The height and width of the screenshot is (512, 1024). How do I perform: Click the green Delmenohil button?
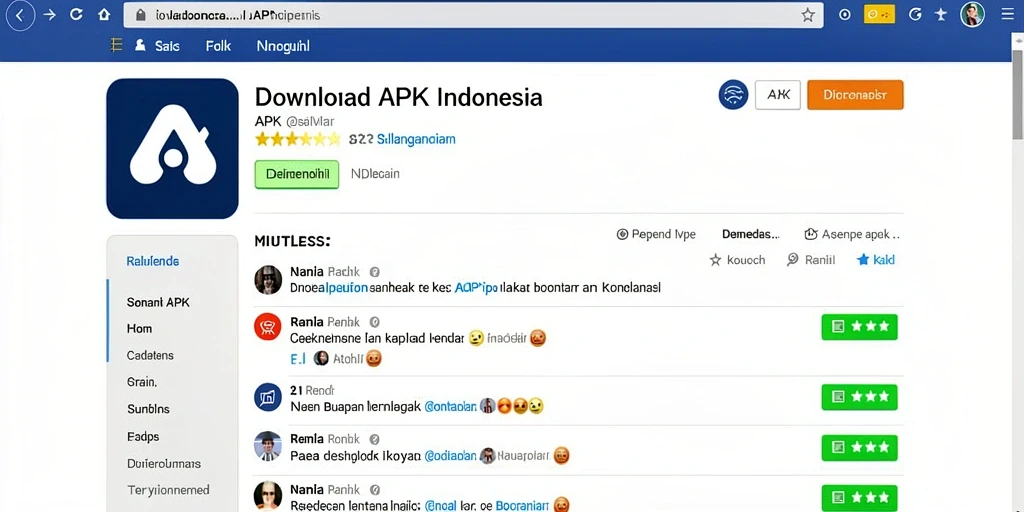coord(296,174)
